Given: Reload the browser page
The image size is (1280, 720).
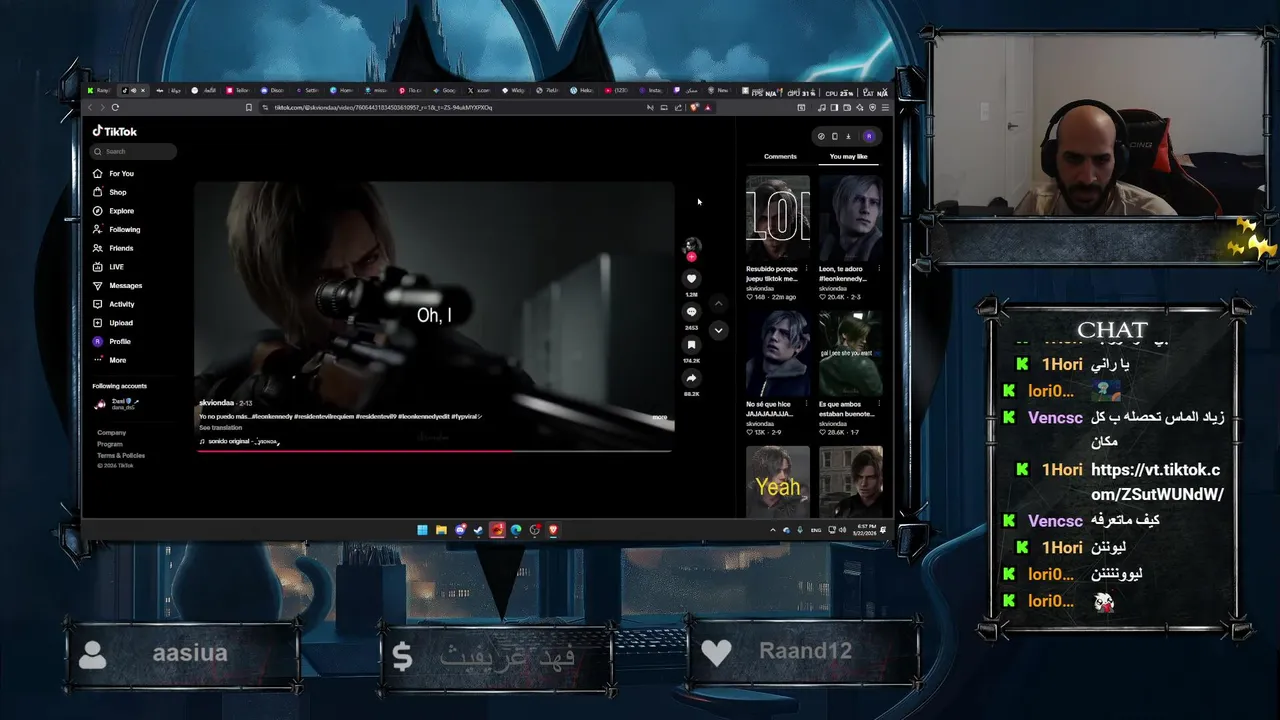Looking at the screenshot, I should click(x=115, y=107).
